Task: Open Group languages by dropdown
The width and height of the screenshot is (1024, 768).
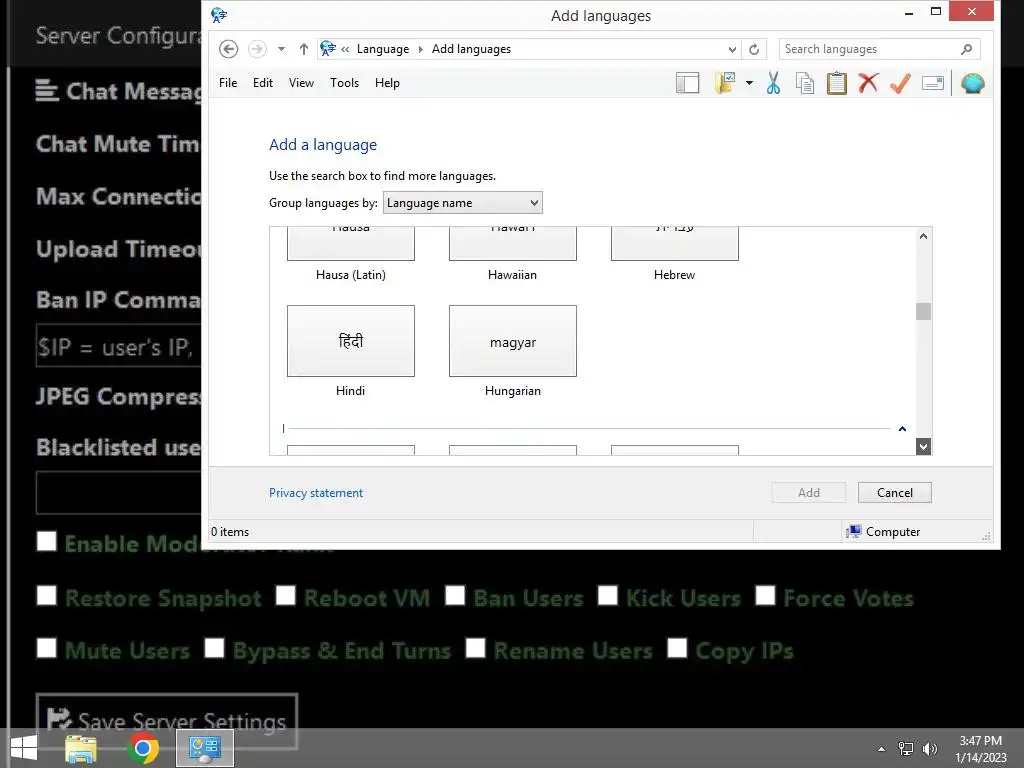Action: [462, 202]
